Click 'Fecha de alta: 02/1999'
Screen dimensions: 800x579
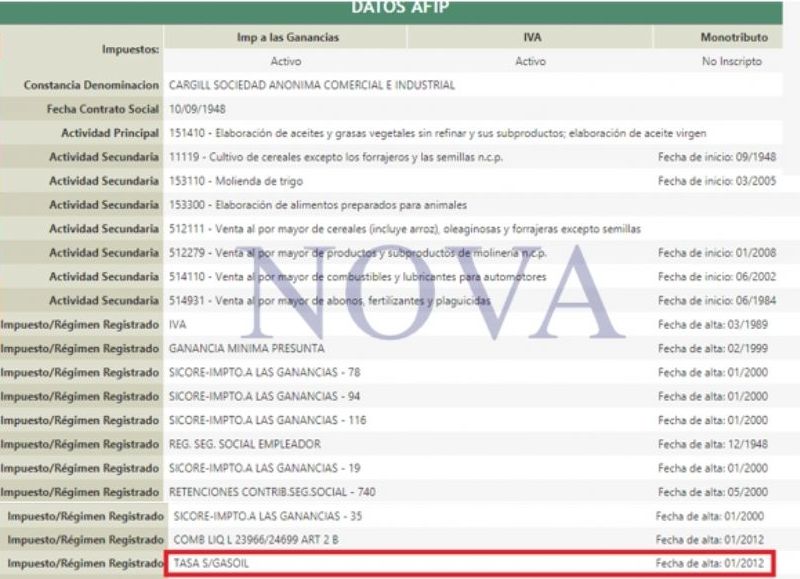click(713, 349)
